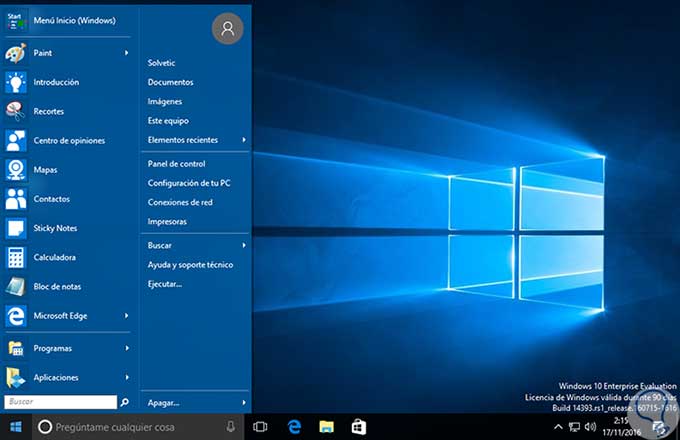The width and height of the screenshot is (680, 440).
Task: Click the Windows Start button on taskbar
Action: pyautogui.click(x=16, y=427)
